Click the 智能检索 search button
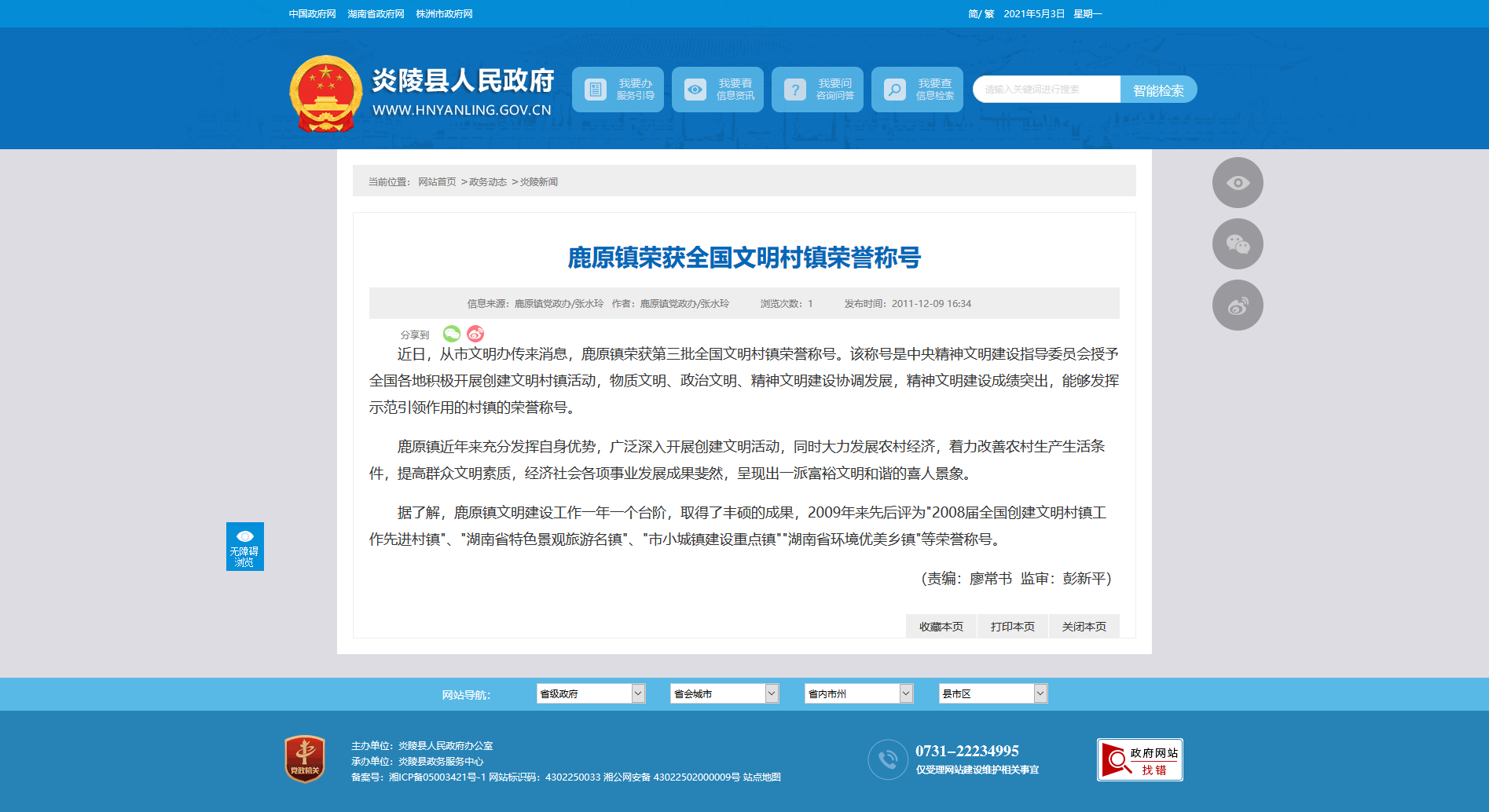Screen dimensions: 1489x812 tap(1158, 90)
